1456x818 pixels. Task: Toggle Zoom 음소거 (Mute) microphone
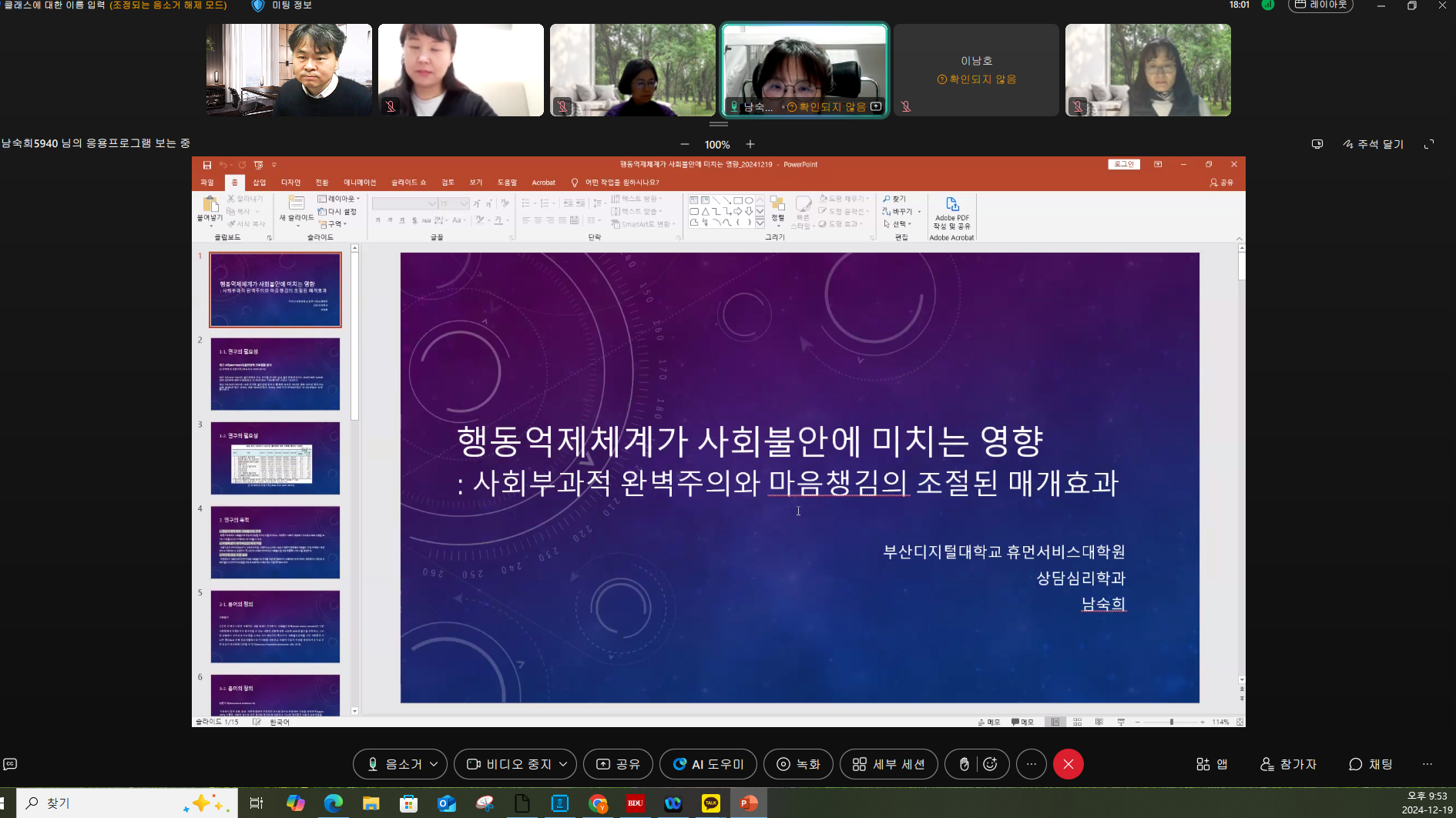[394, 764]
